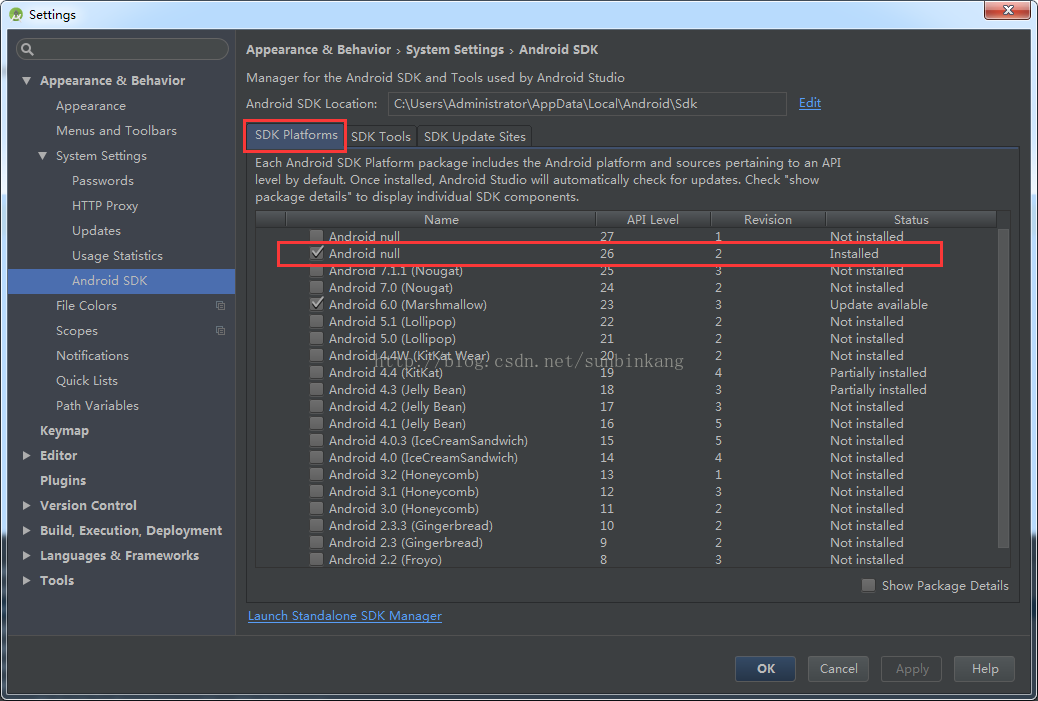
Task: Collapse the System Settings node
Action: click(x=41, y=155)
